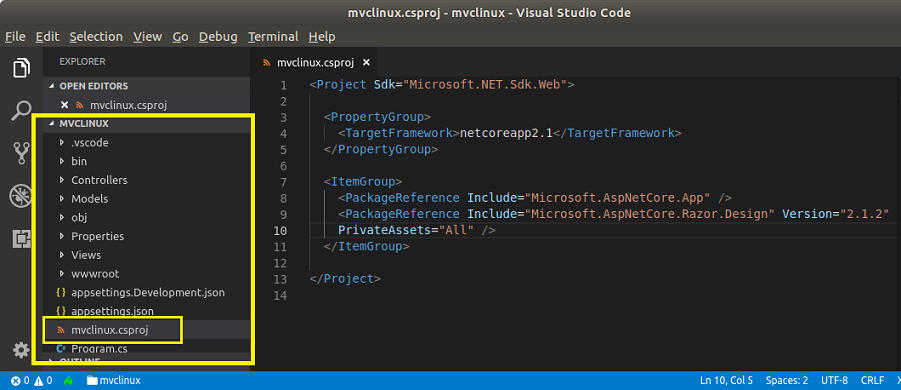Open the Debug activity bar icon
This screenshot has height=390, width=901.
(x=21, y=196)
